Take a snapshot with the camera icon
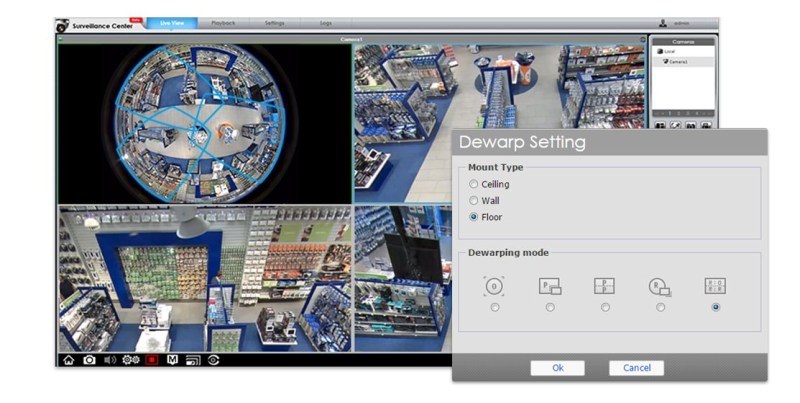 [89, 359]
